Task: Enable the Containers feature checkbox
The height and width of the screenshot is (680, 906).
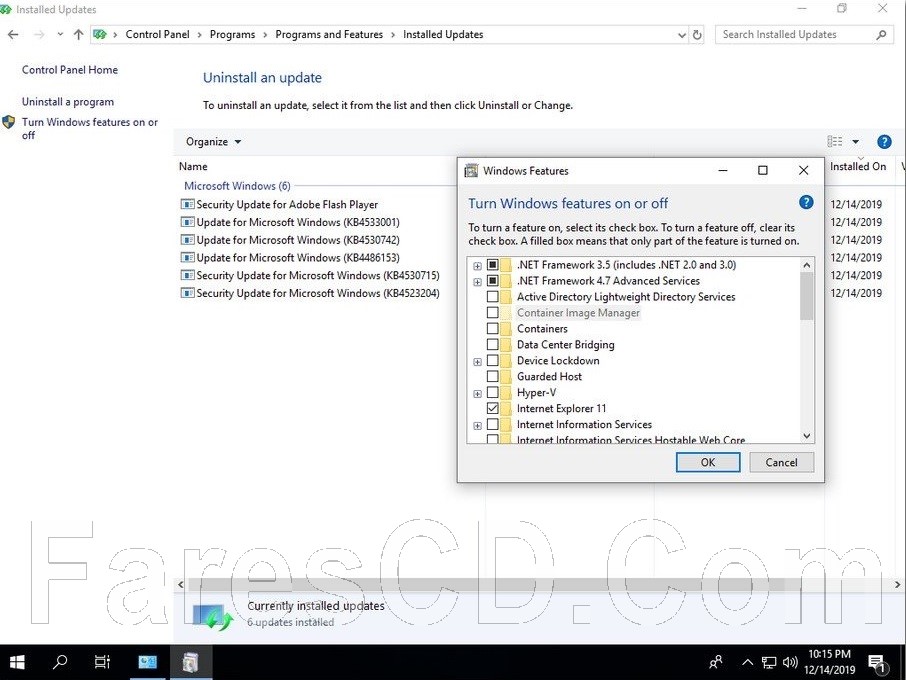Action: [x=492, y=329]
